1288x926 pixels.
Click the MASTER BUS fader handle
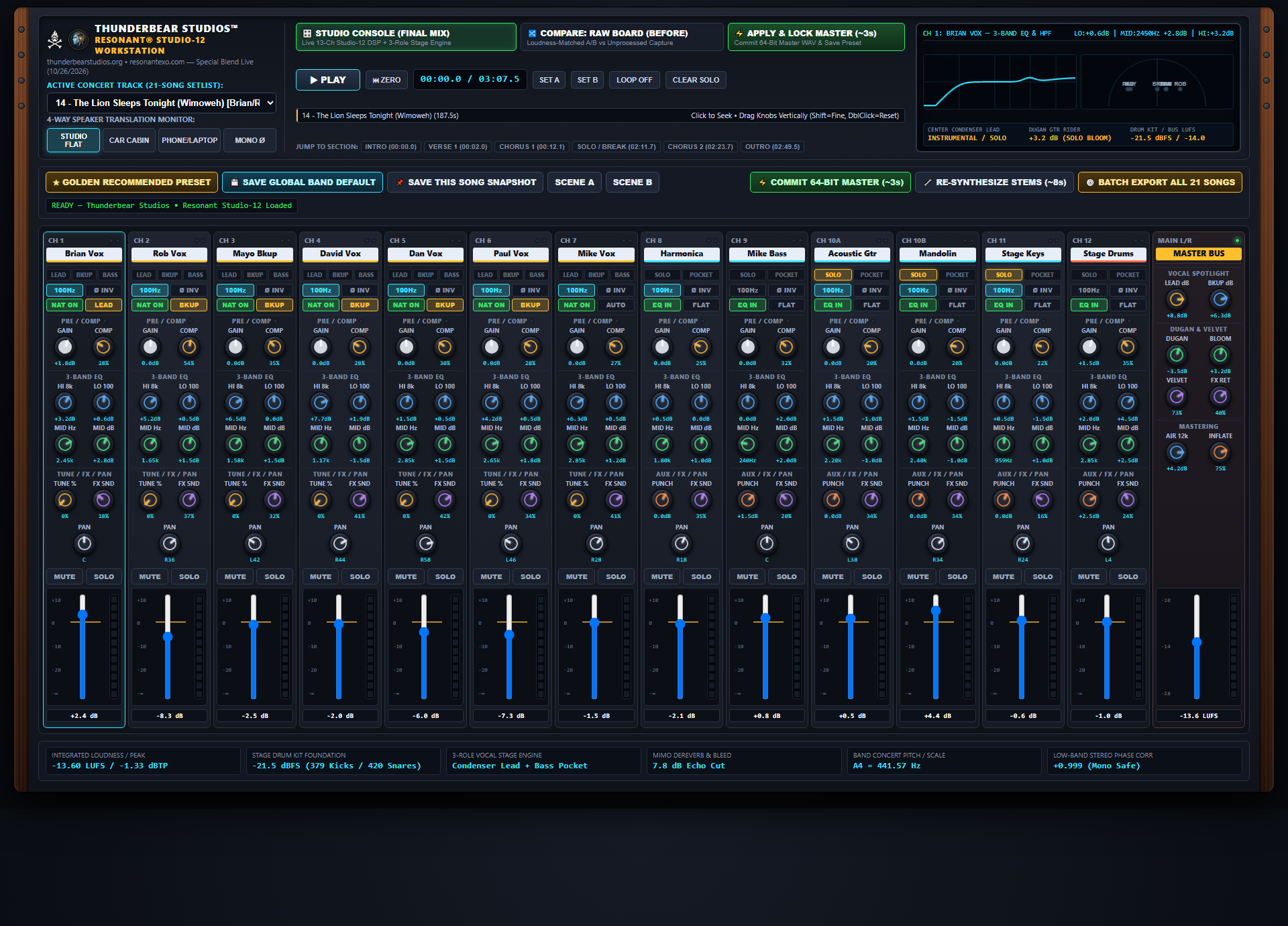pos(1197,642)
